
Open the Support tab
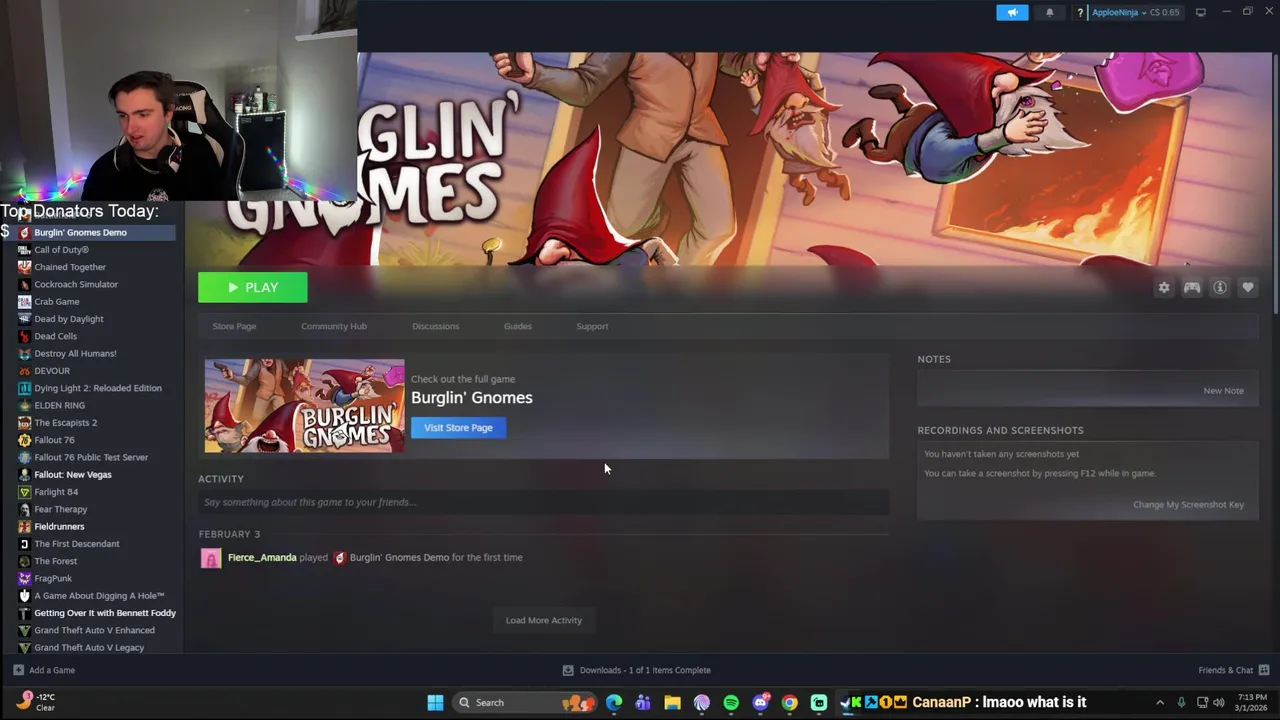(x=592, y=326)
